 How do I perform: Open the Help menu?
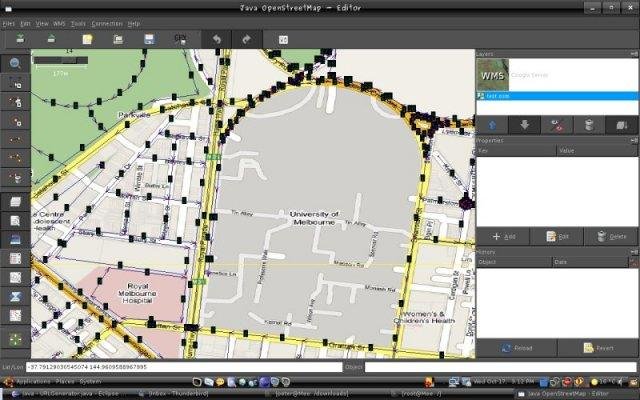tap(133, 24)
